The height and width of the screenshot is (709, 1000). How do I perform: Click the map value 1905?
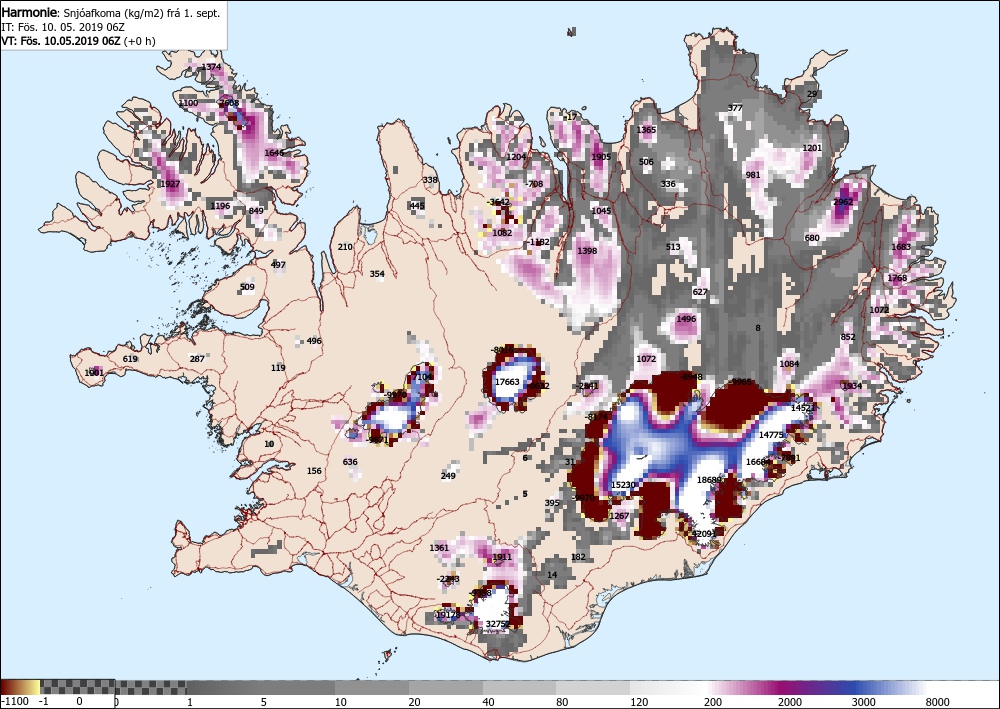pos(601,157)
